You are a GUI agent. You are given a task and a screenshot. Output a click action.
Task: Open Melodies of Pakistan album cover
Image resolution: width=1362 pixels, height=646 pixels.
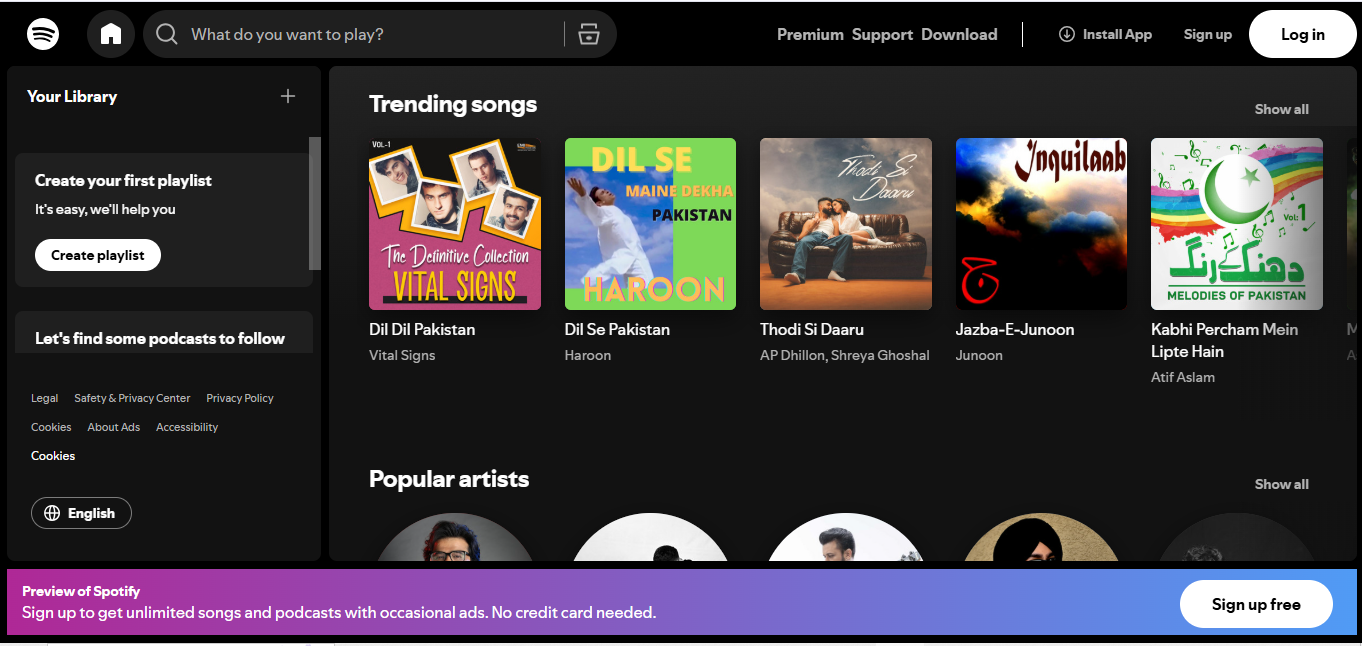pyautogui.click(x=1237, y=224)
